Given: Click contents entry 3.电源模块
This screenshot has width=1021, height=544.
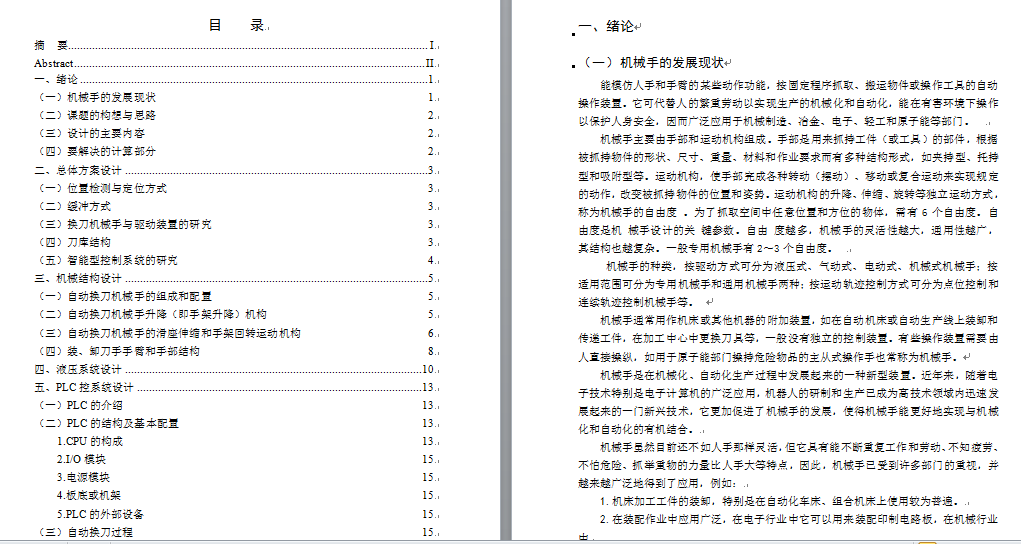Looking at the screenshot, I should pyautogui.click(x=247, y=477).
